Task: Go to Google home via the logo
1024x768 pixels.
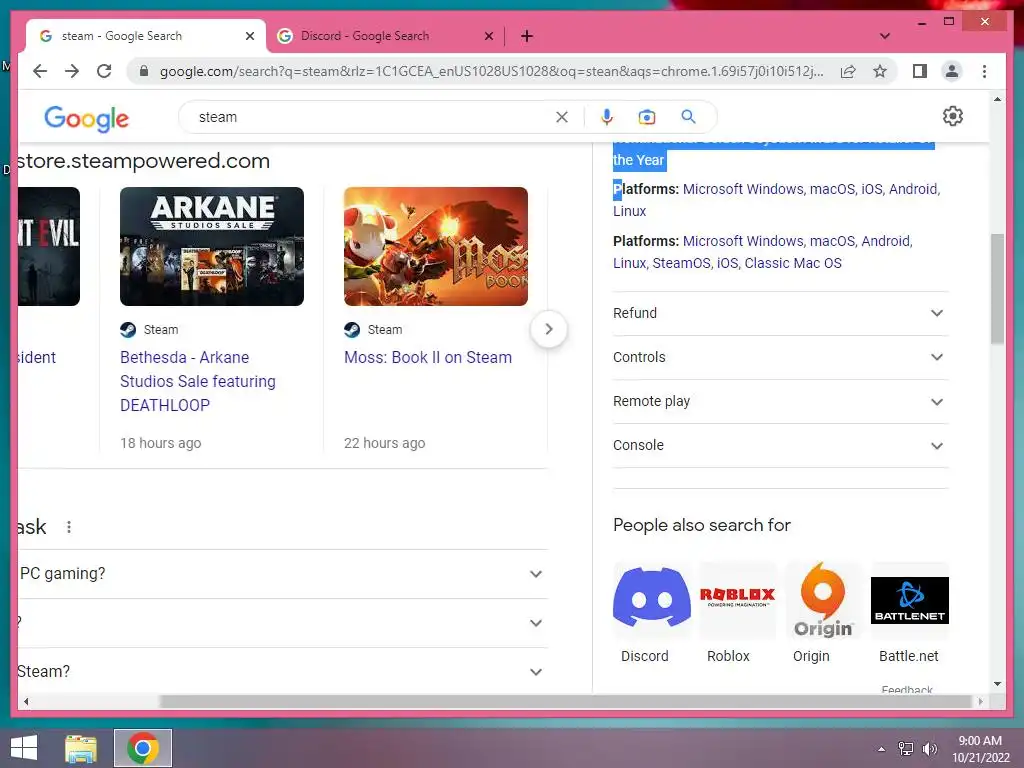Action: coord(86,118)
